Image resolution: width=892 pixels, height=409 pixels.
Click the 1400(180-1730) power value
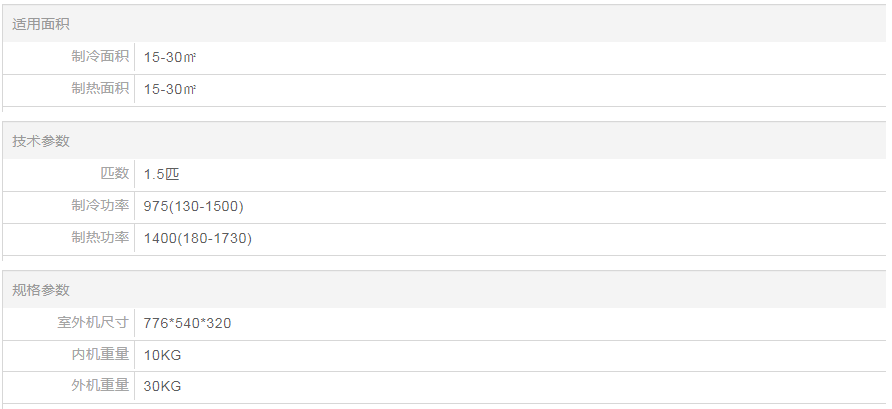click(x=198, y=239)
